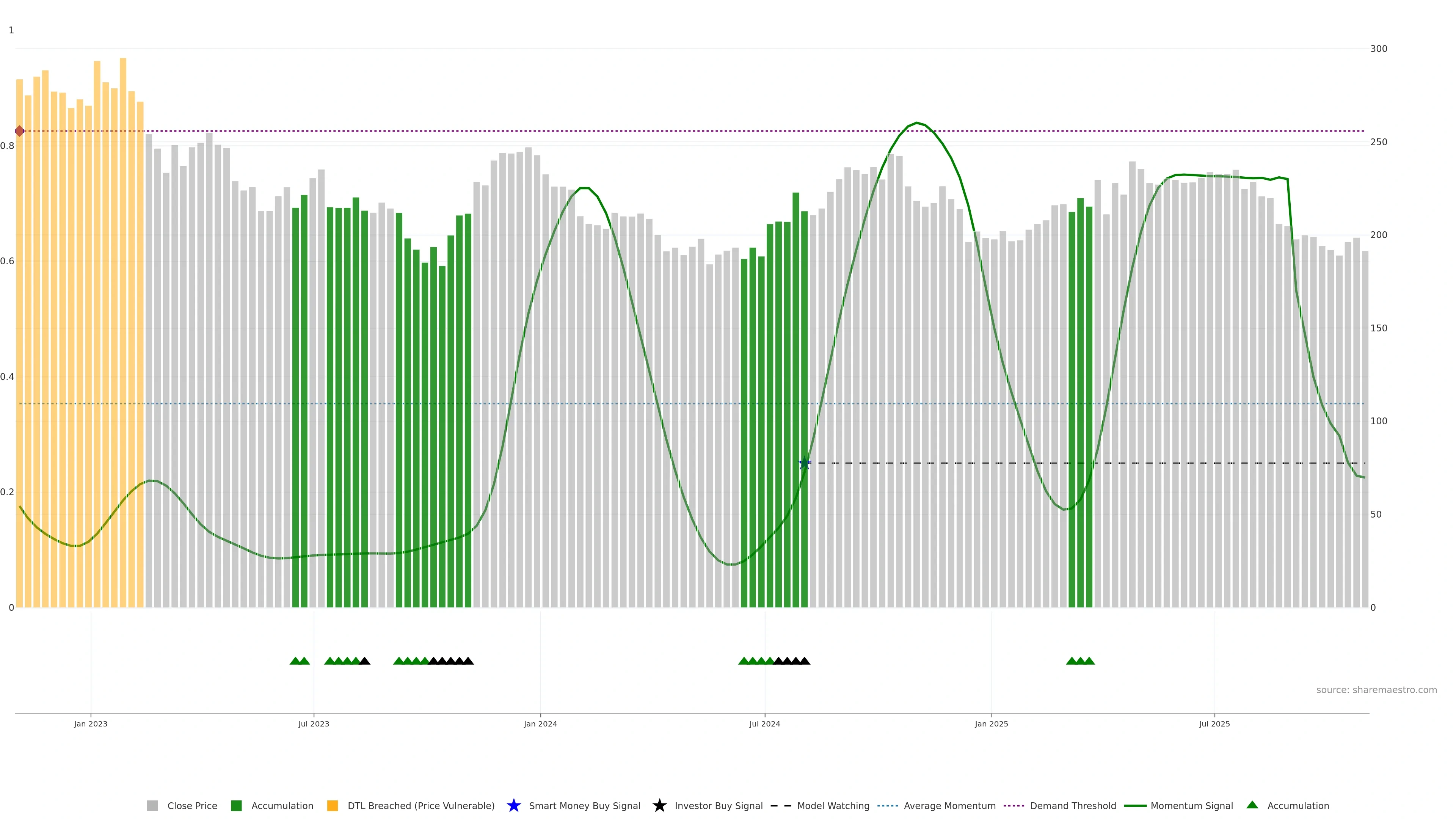Click accumulation triangles near early 2025
The image size is (1456, 819).
[1080, 661]
